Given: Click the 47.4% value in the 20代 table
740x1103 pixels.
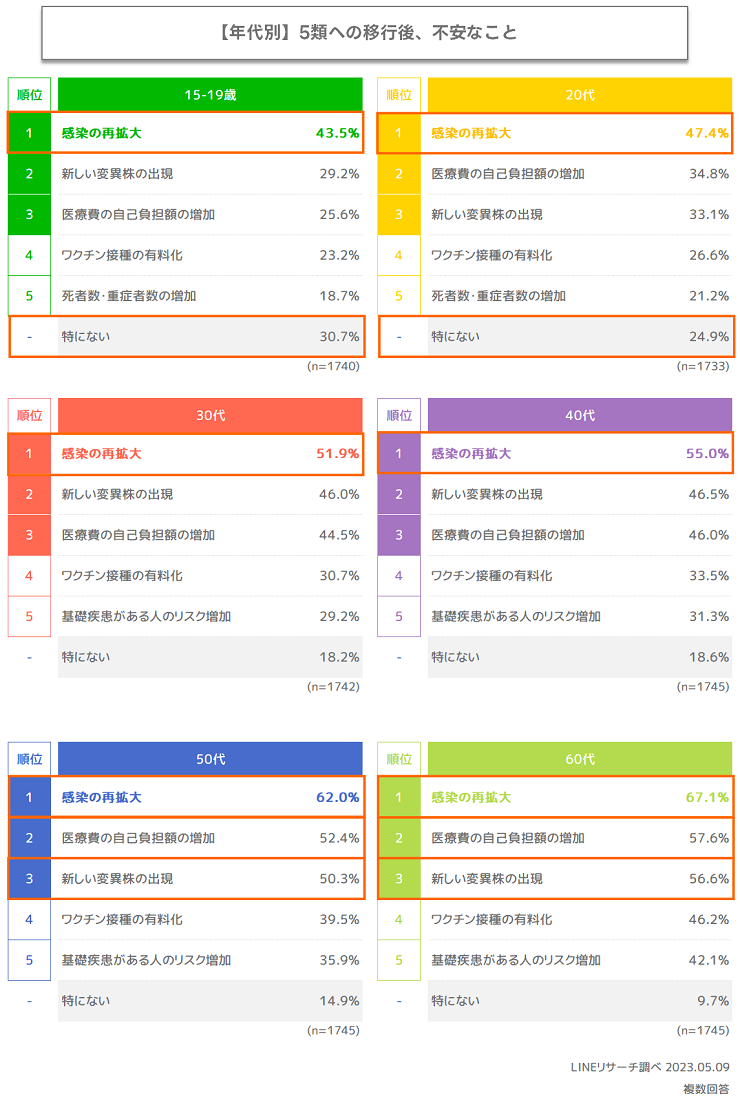Looking at the screenshot, I should pyautogui.click(x=707, y=133).
